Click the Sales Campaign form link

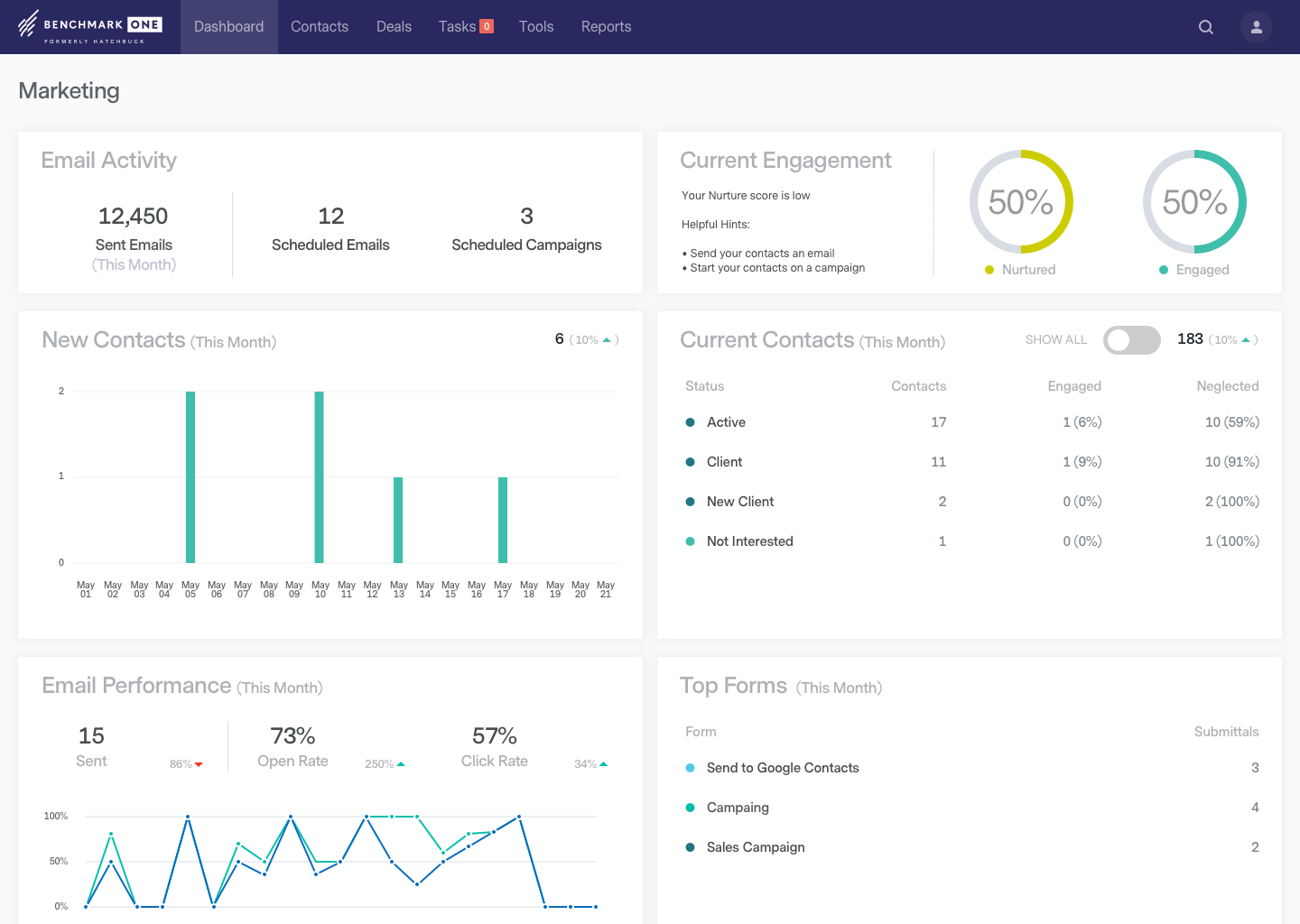pyautogui.click(x=756, y=846)
